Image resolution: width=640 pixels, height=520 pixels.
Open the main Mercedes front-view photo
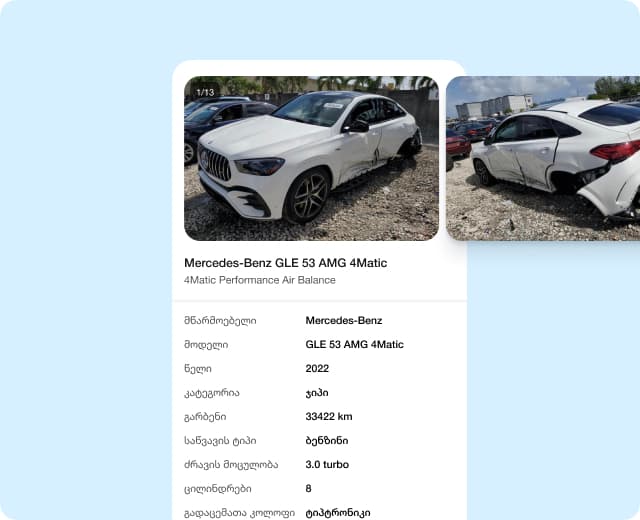[311, 158]
